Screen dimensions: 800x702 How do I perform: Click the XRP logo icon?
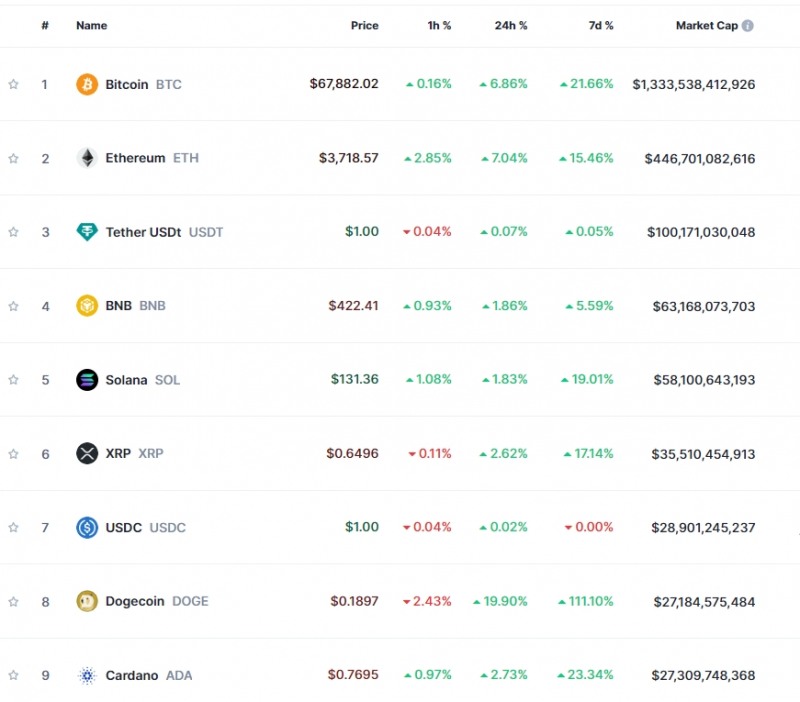[87, 454]
